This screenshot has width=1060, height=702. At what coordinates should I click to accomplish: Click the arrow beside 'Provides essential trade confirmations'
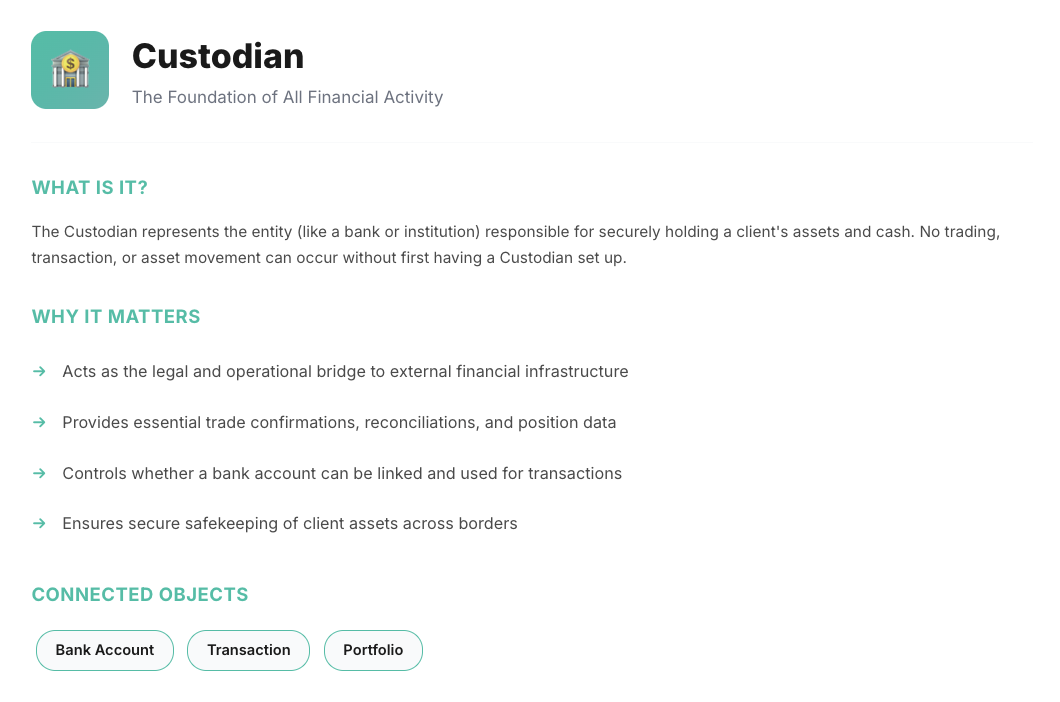(x=40, y=422)
